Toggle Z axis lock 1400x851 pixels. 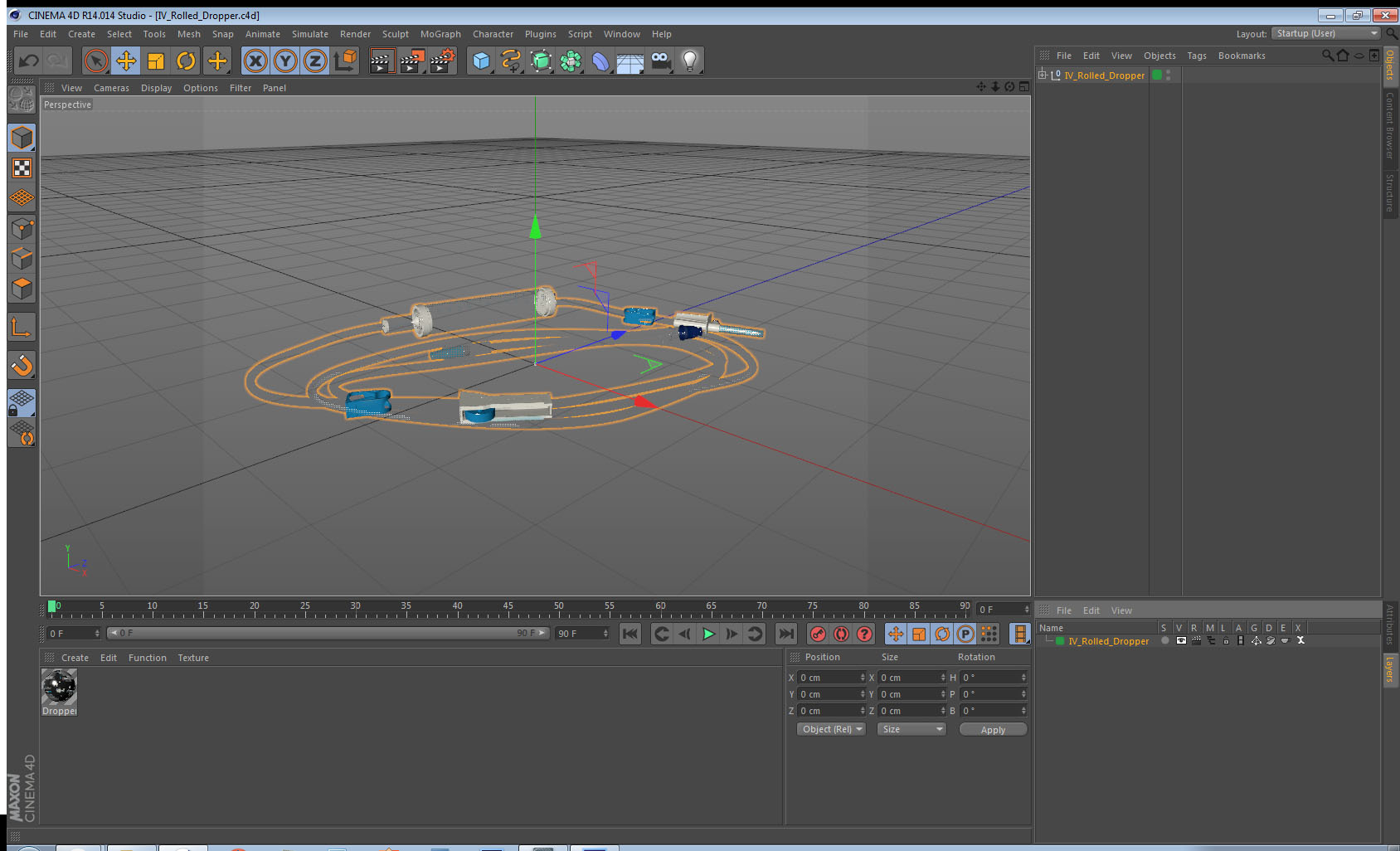(x=315, y=61)
